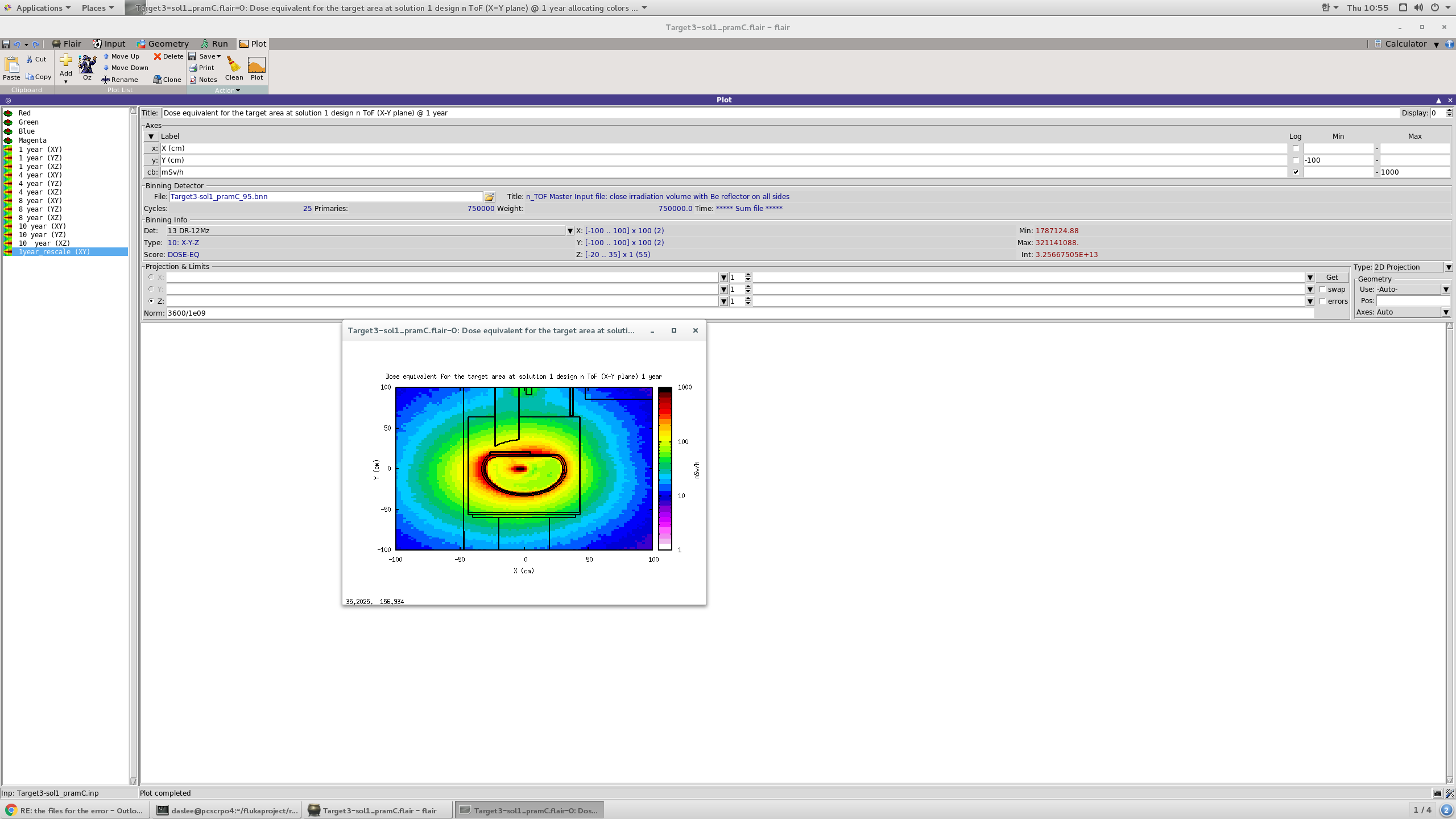Open the Geometry Axes dropdown

pos(1445,312)
